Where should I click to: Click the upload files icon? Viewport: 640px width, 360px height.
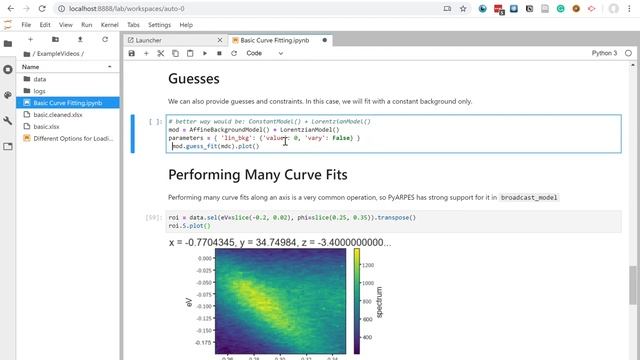point(80,40)
